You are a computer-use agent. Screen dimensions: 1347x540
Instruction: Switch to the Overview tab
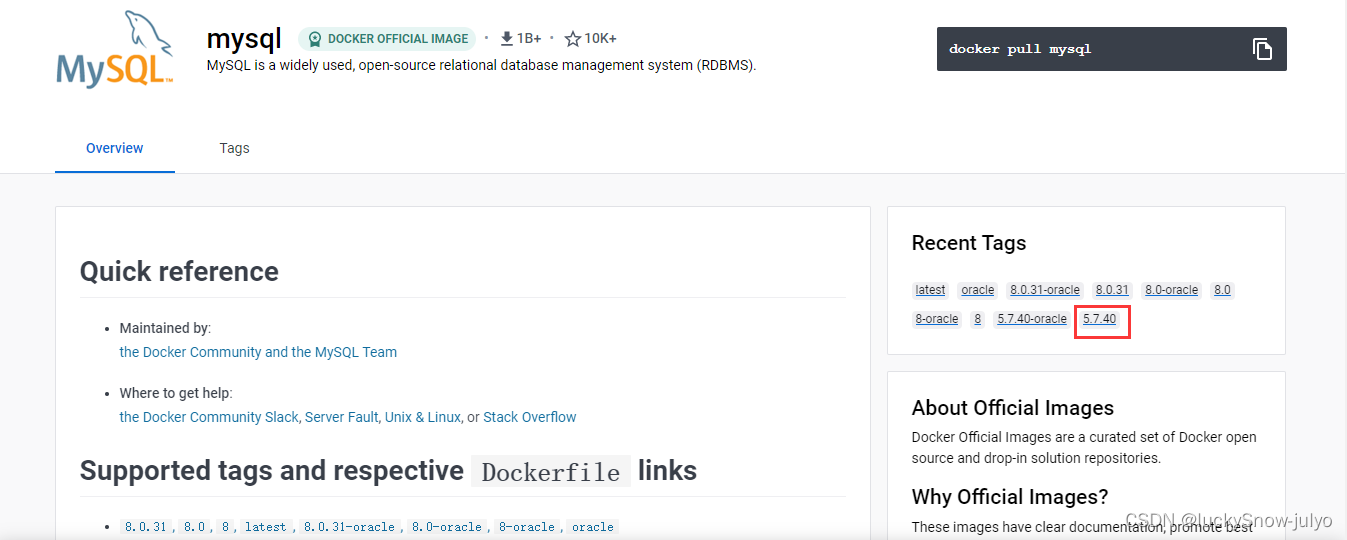pyautogui.click(x=115, y=148)
